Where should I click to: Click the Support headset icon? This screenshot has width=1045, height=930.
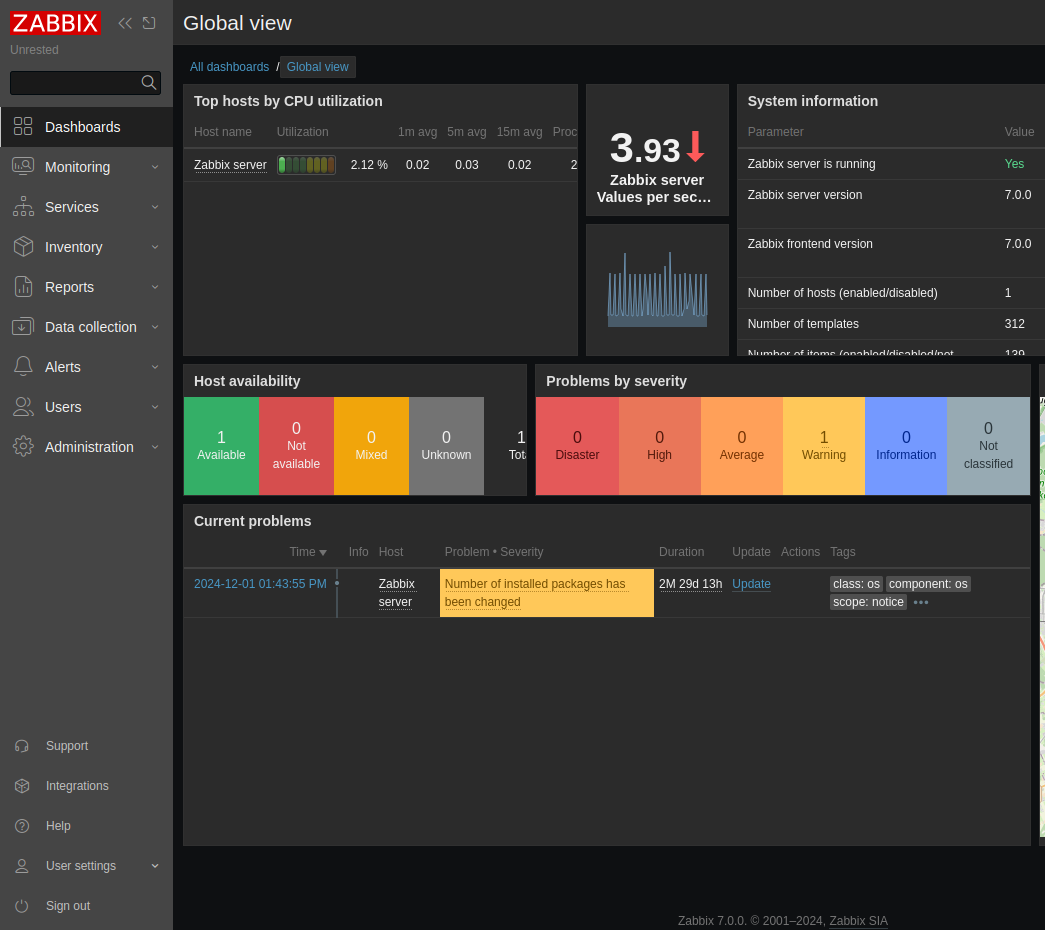coord(22,746)
